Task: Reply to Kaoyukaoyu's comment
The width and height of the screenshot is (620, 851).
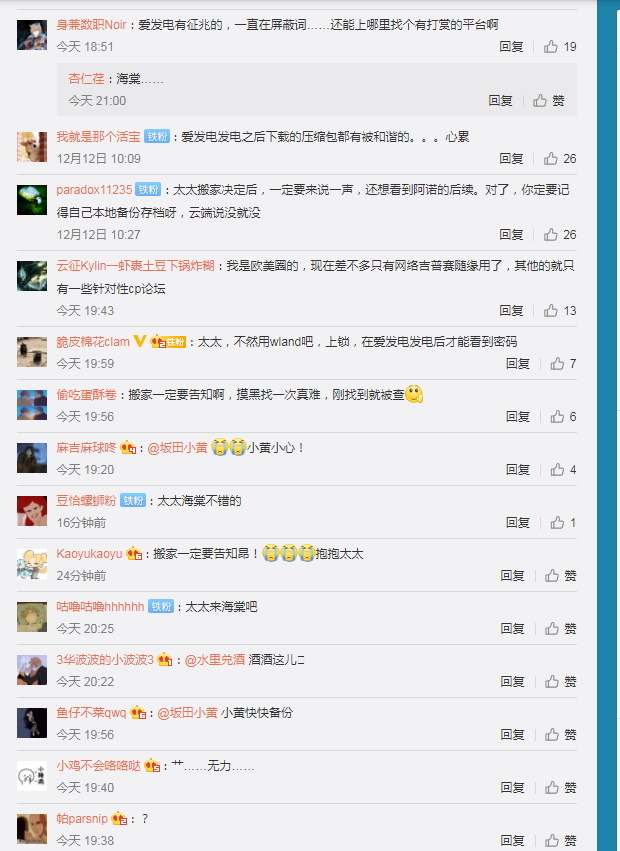Action: click(x=512, y=575)
